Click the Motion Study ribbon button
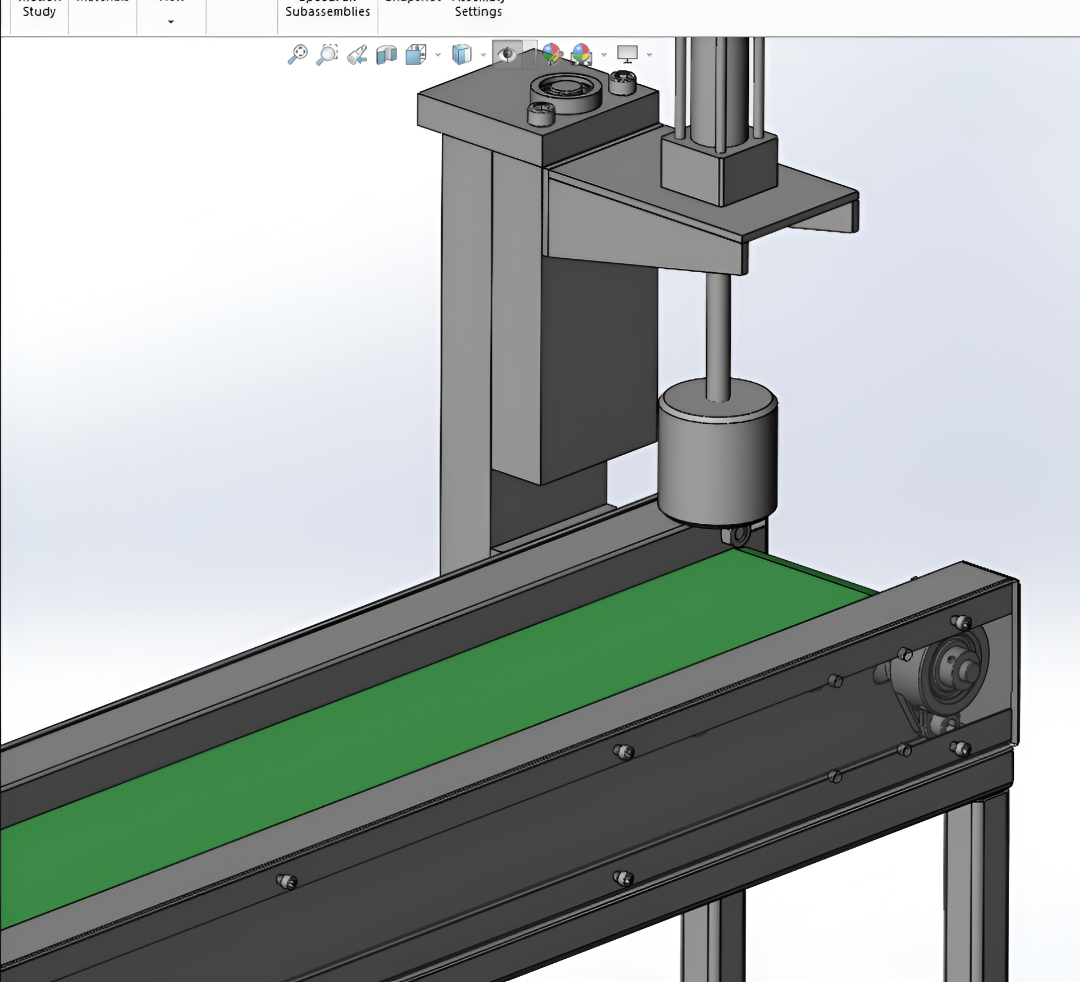1080x982 pixels. pos(39,10)
